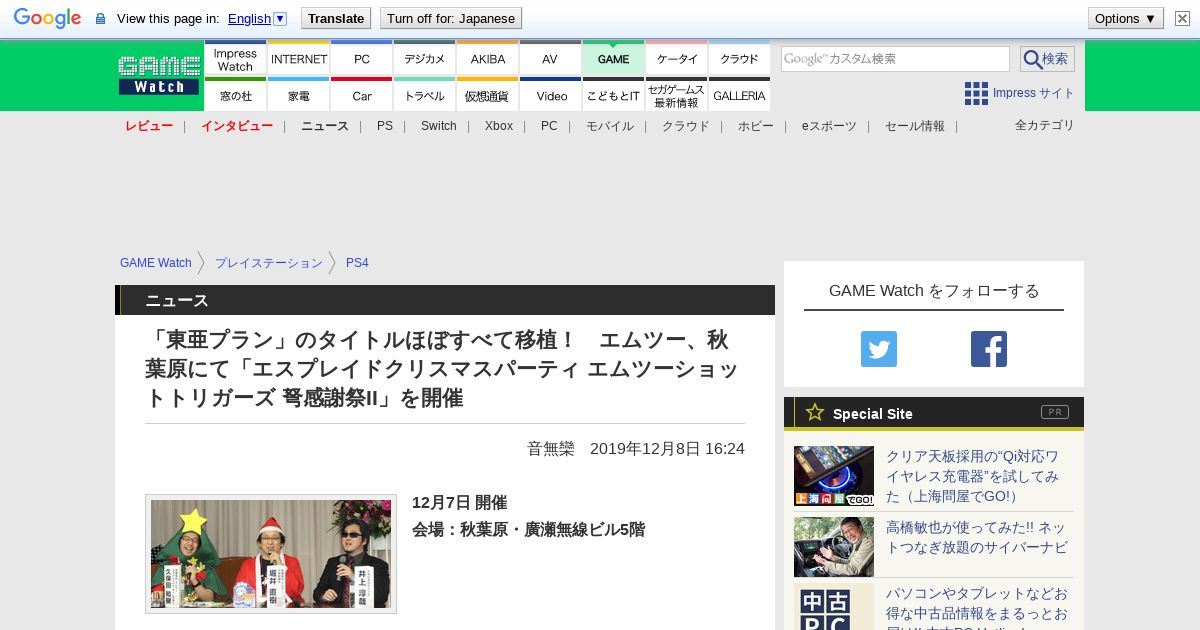1200x630 pixels.
Task: Open the セール情報 category
Action: [915, 126]
